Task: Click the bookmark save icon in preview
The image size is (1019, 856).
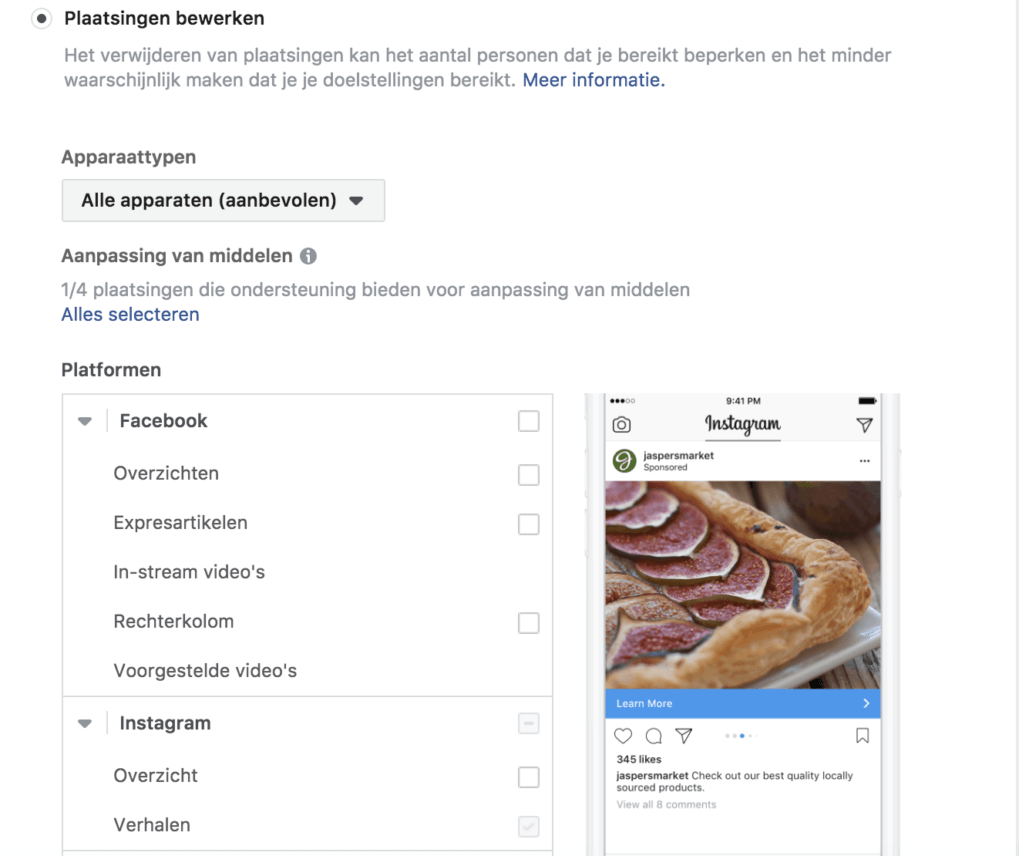Action: tap(862, 736)
